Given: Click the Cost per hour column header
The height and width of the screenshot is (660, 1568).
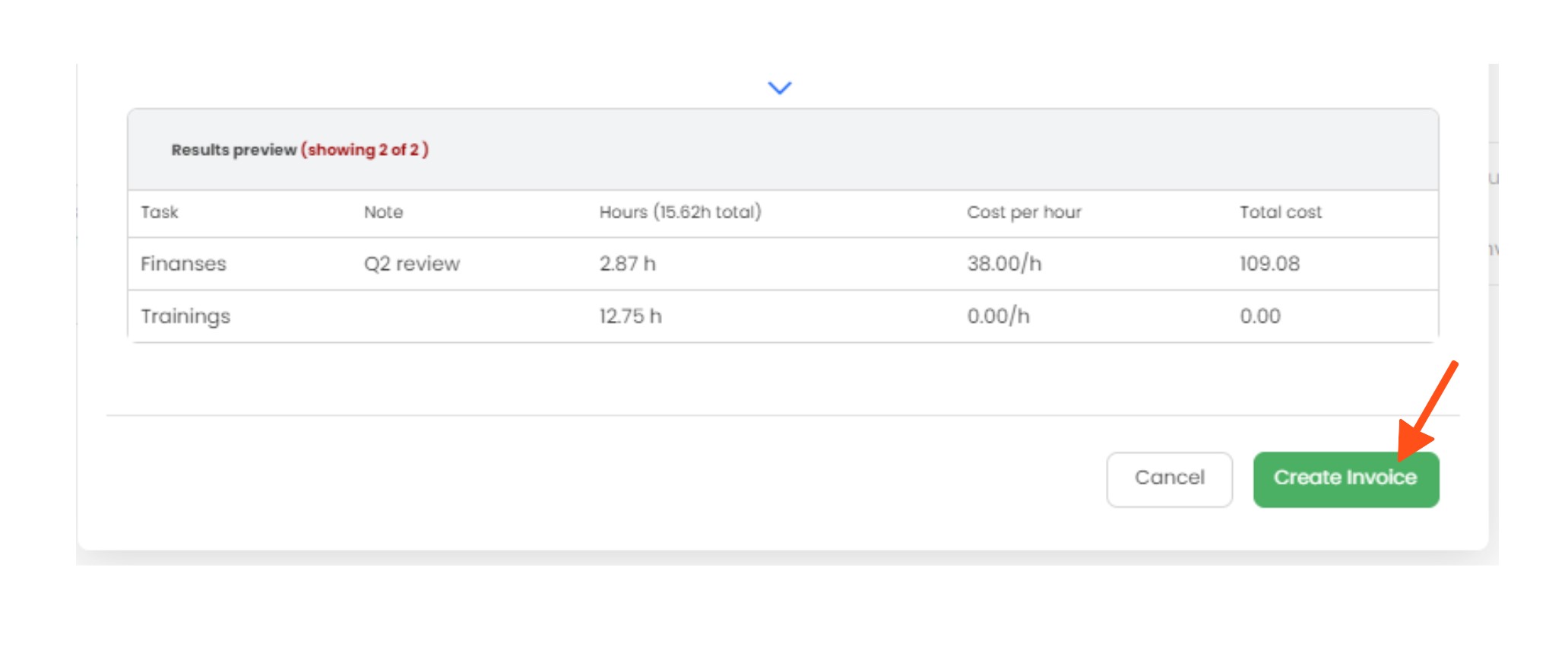Looking at the screenshot, I should coord(1023,212).
